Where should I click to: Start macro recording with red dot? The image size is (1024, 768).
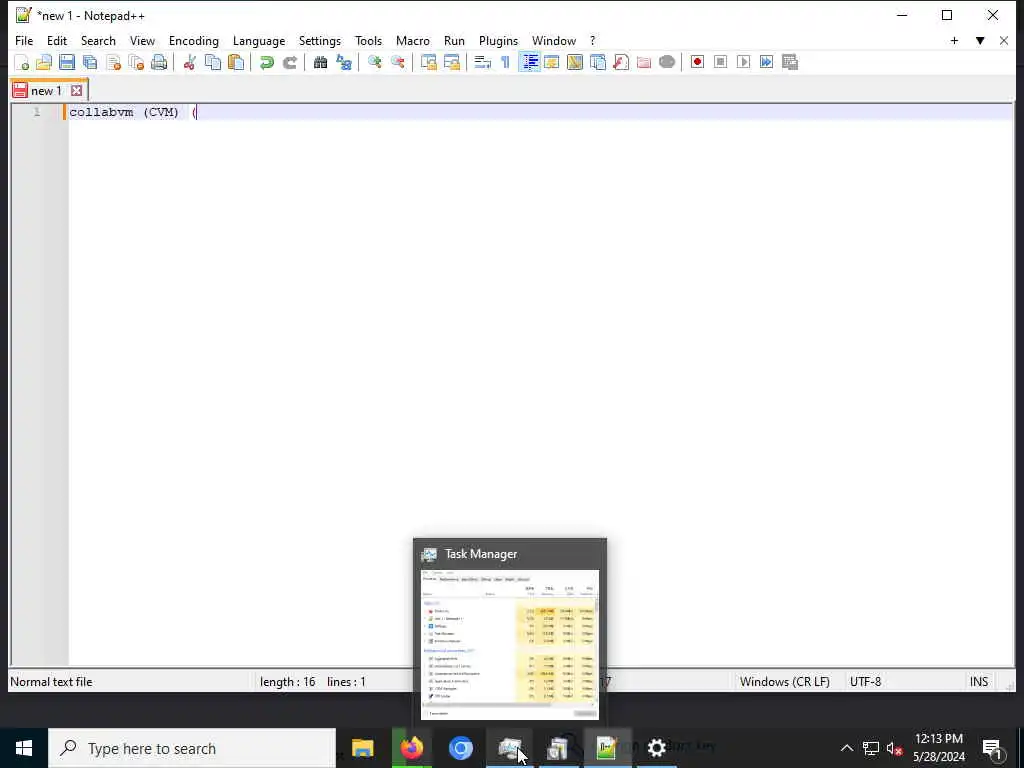[x=697, y=62]
